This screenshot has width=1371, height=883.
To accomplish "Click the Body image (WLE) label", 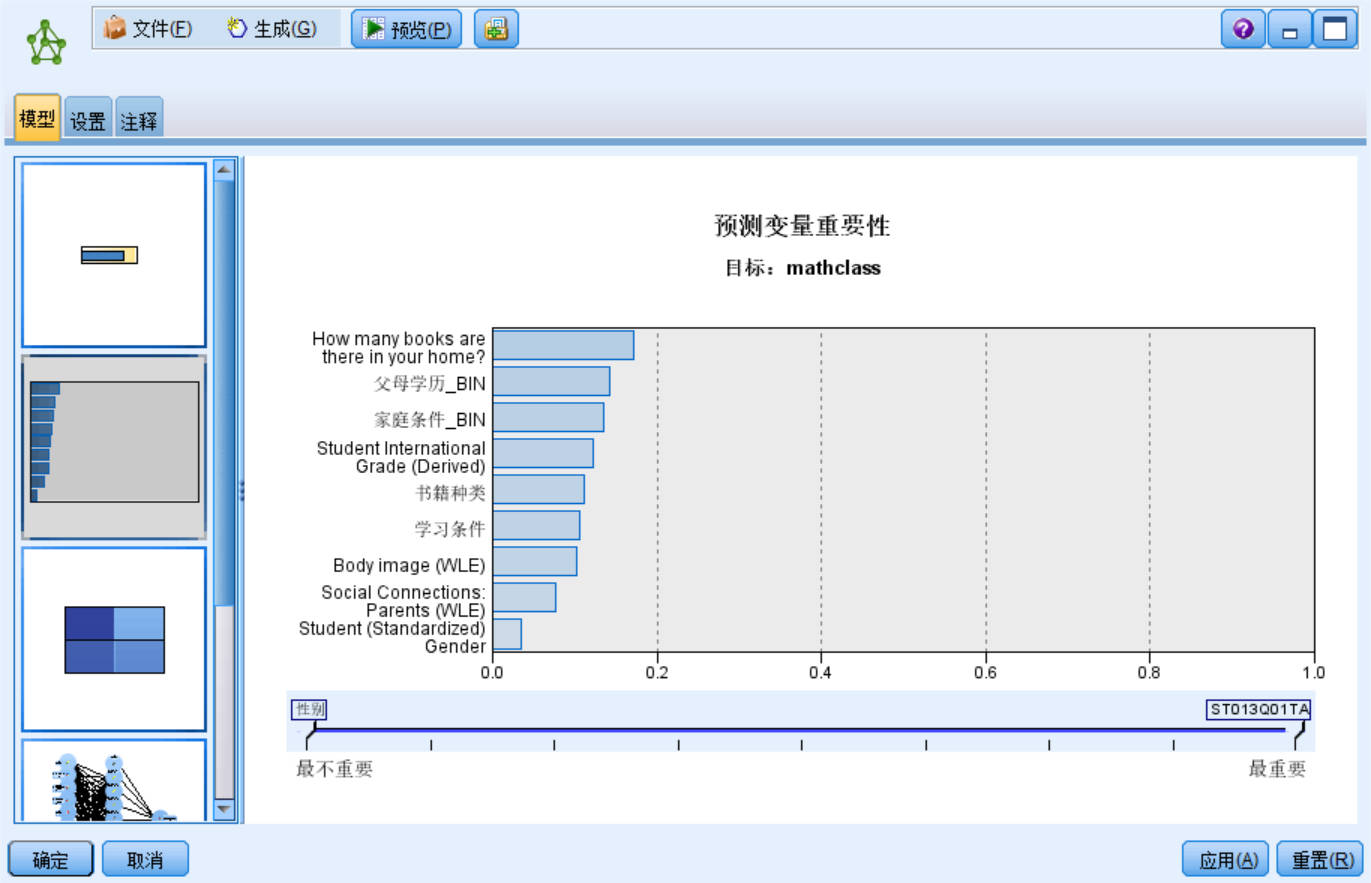I will point(409,565).
